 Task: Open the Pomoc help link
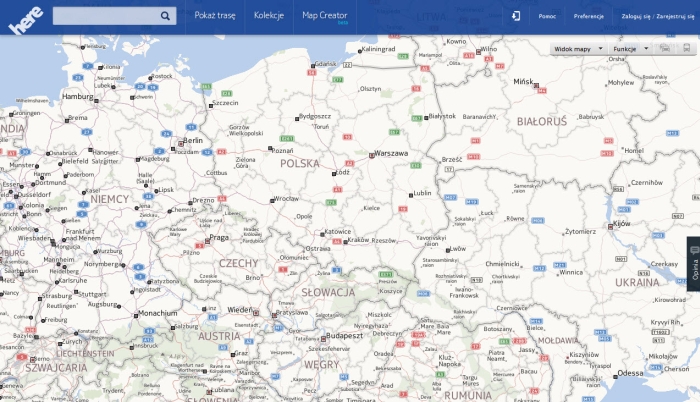click(x=547, y=17)
